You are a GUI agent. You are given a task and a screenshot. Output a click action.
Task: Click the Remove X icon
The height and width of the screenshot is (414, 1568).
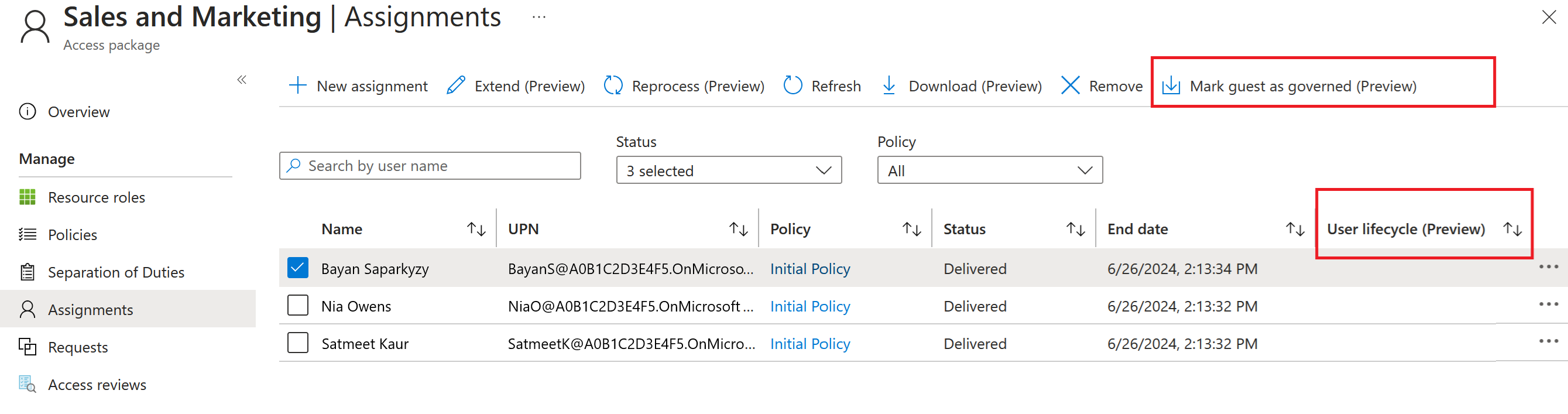(x=1070, y=85)
